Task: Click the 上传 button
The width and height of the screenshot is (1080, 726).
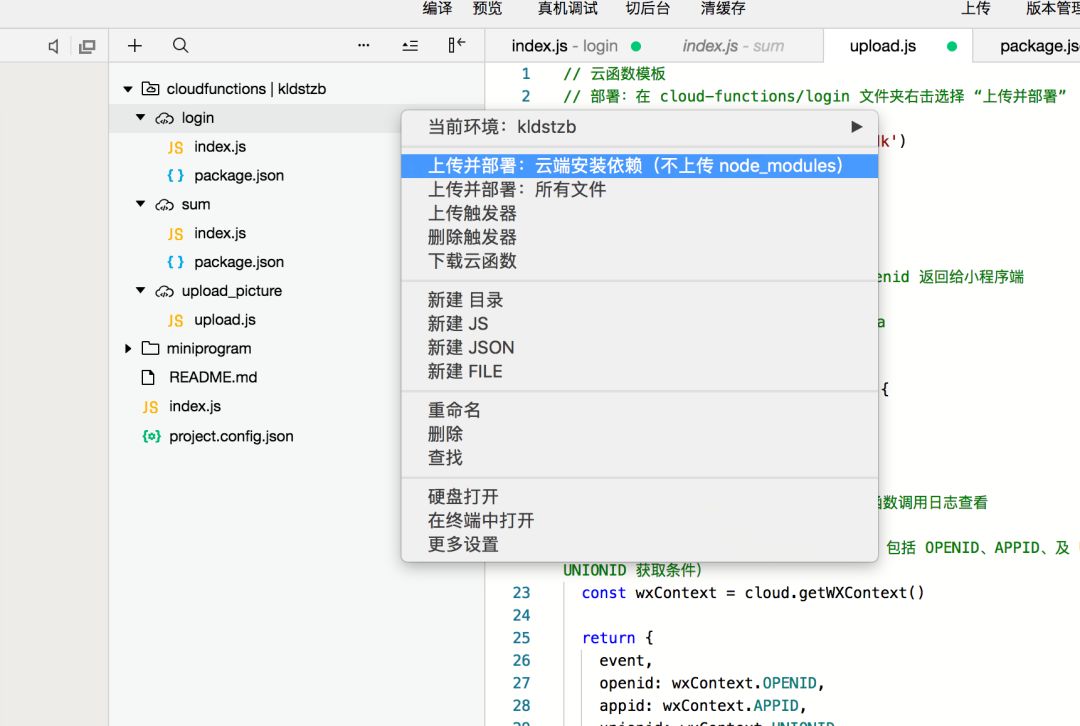Action: pos(977,9)
